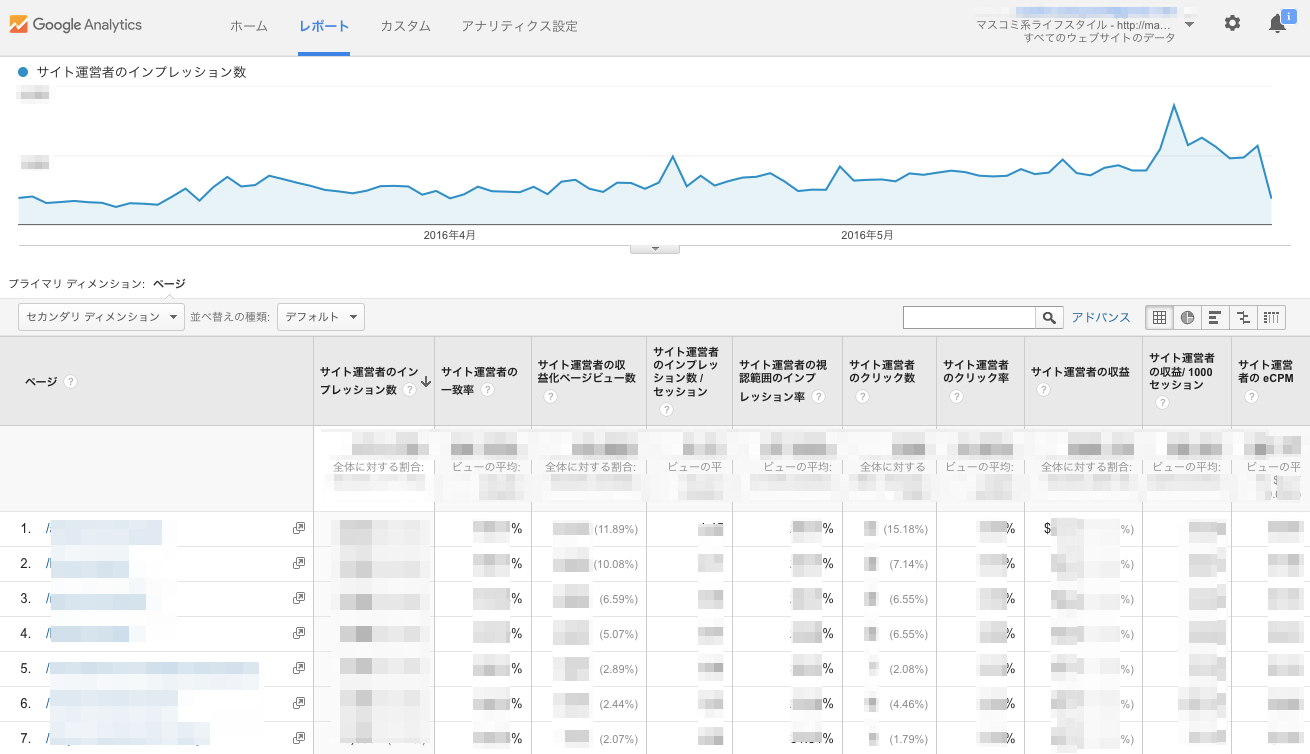Open row 1 page in new window
This screenshot has height=754, width=1310.
point(298,528)
